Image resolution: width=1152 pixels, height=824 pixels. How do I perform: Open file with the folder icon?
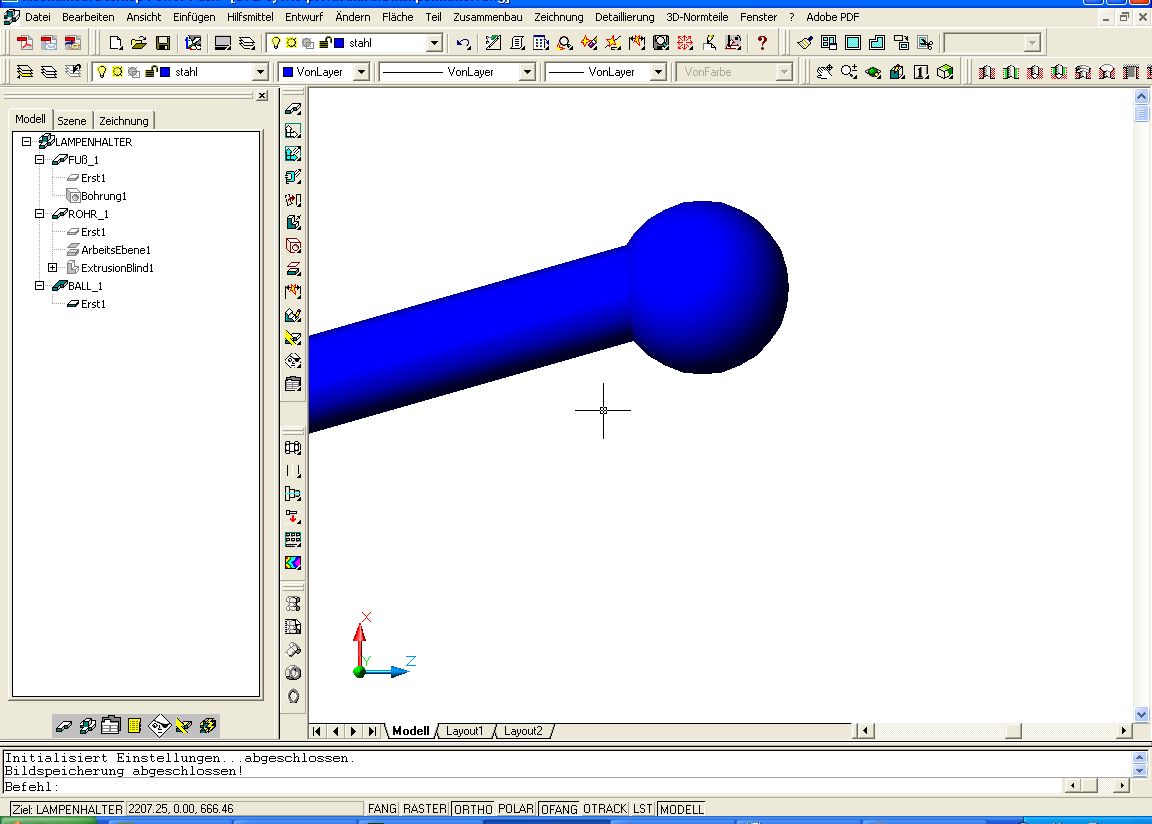click(139, 43)
